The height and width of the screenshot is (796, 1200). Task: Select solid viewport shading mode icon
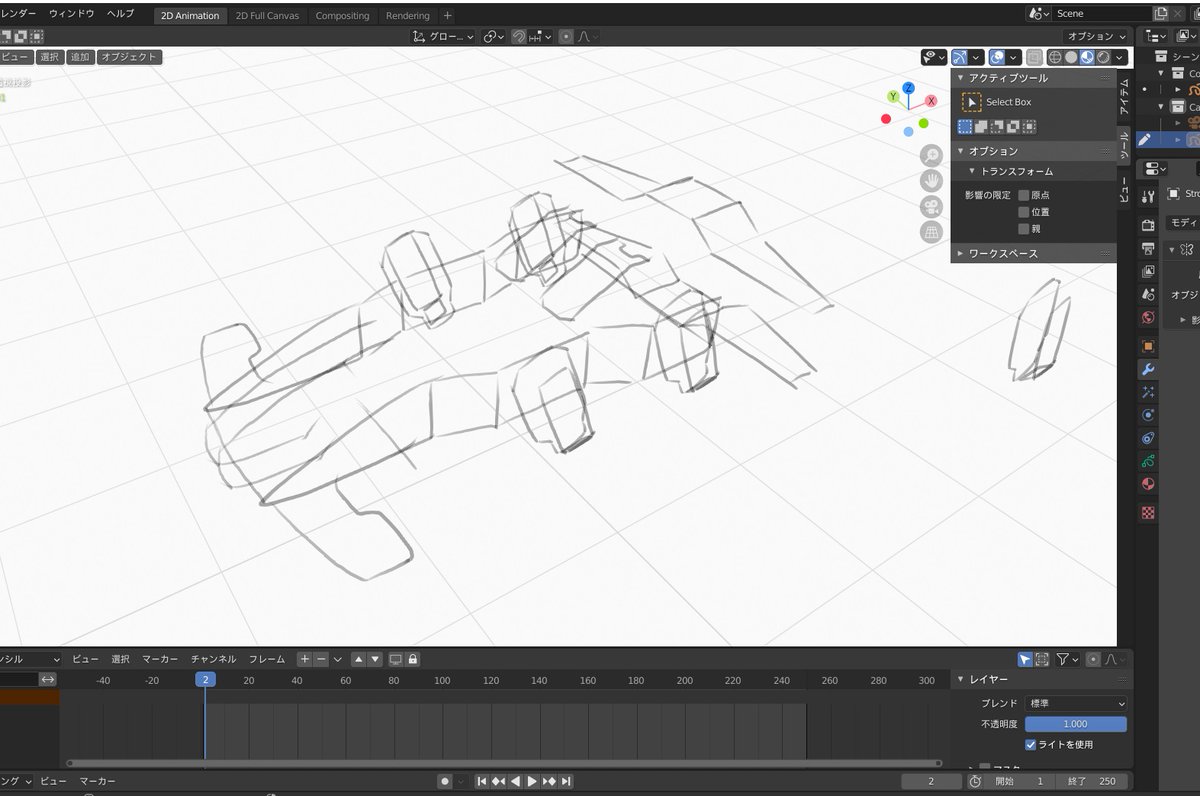click(x=1071, y=58)
